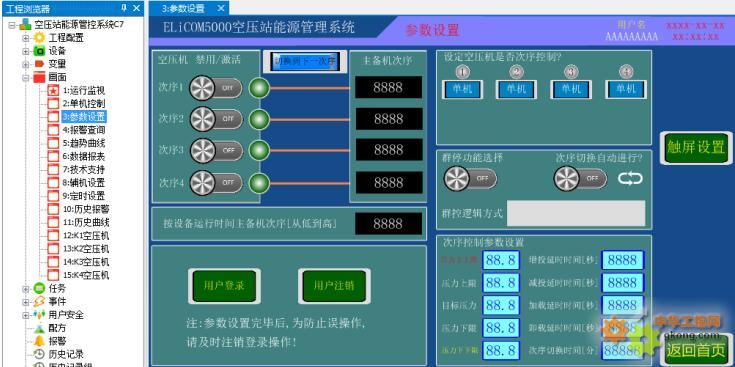
Task: Expand the 用户安全 tree node
Action: click(26, 315)
